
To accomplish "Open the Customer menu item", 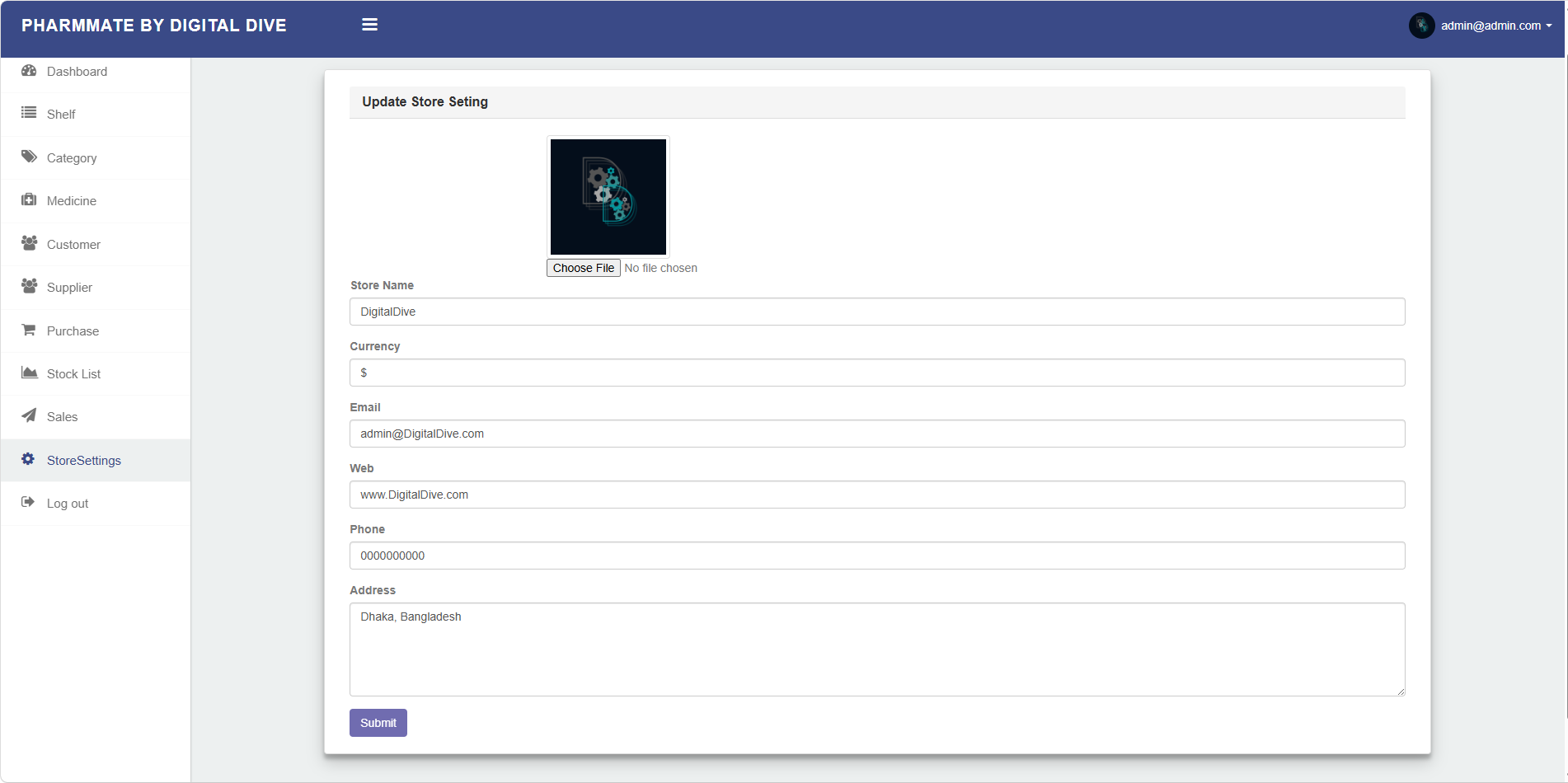I will [73, 245].
